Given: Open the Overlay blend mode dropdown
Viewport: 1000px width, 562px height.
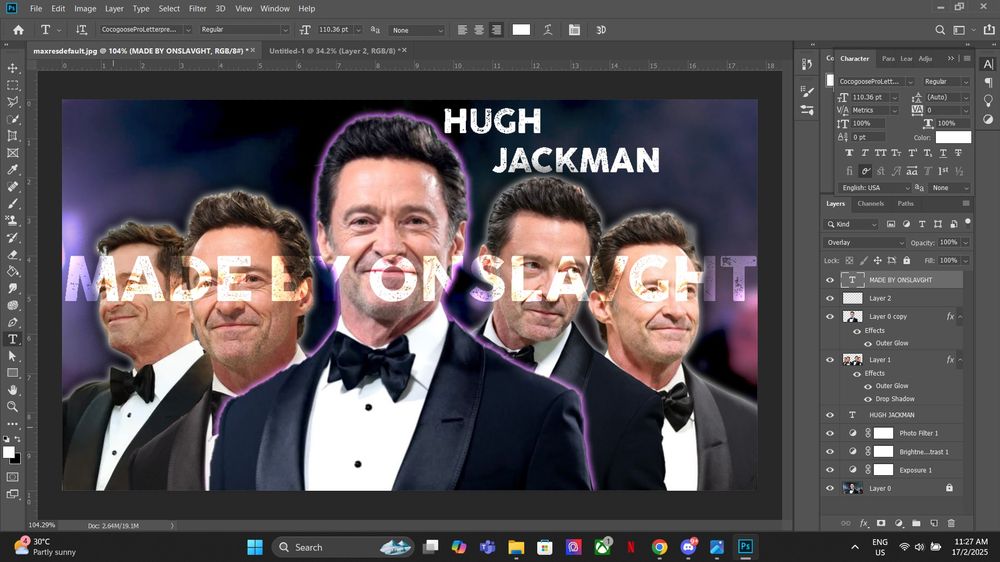Looking at the screenshot, I should tap(864, 243).
